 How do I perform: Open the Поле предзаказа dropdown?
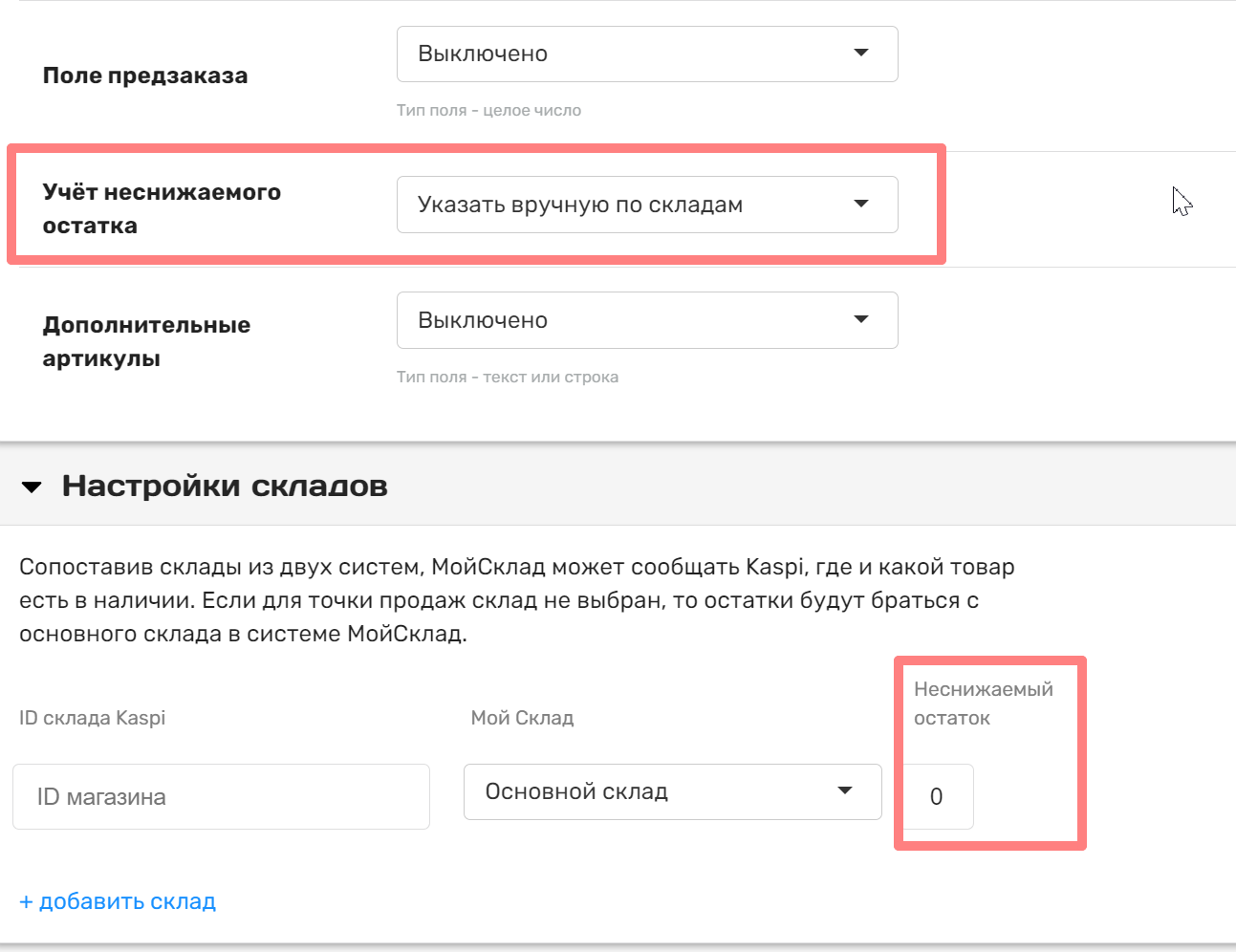[646, 54]
